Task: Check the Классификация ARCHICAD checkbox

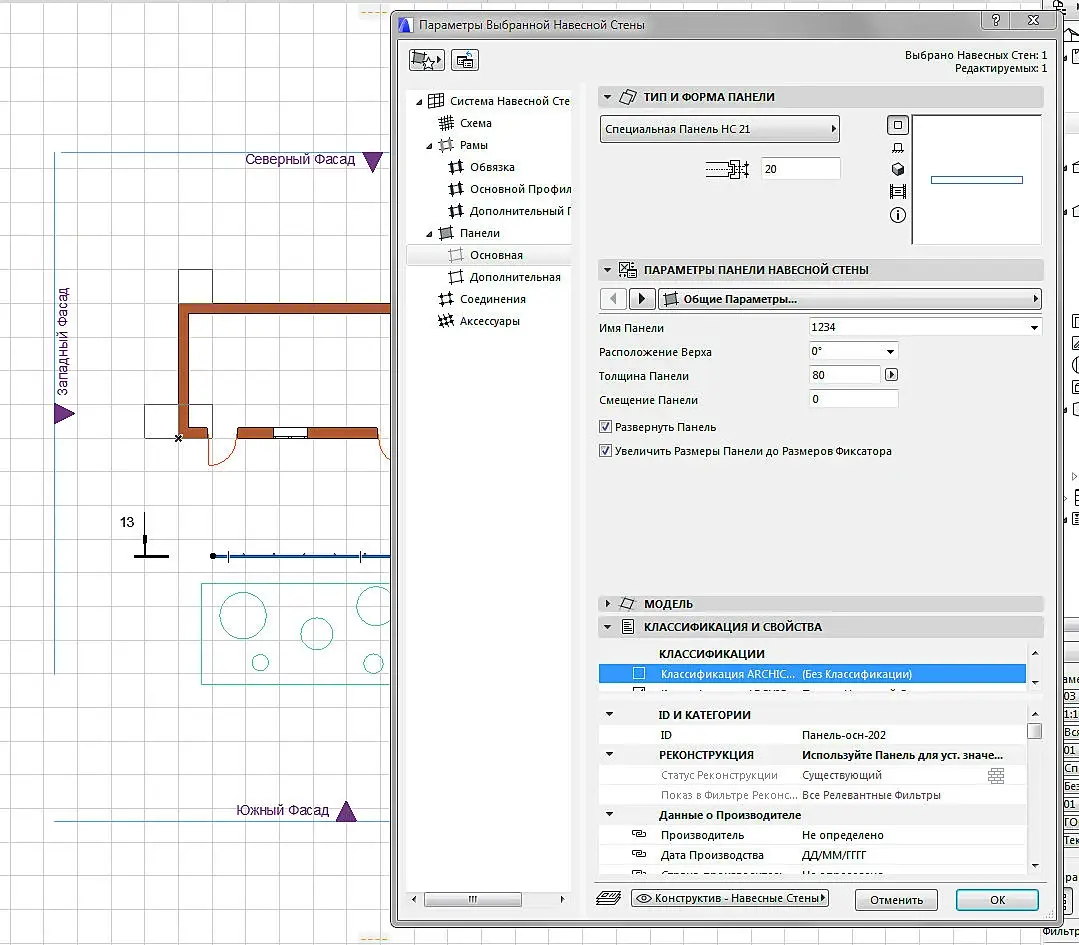Action: point(638,674)
